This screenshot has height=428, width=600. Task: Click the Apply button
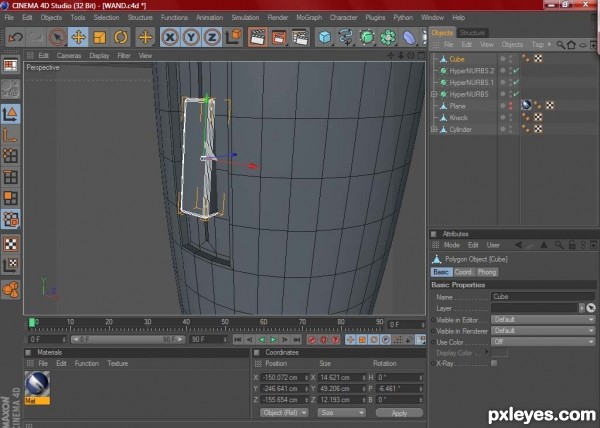point(399,413)
